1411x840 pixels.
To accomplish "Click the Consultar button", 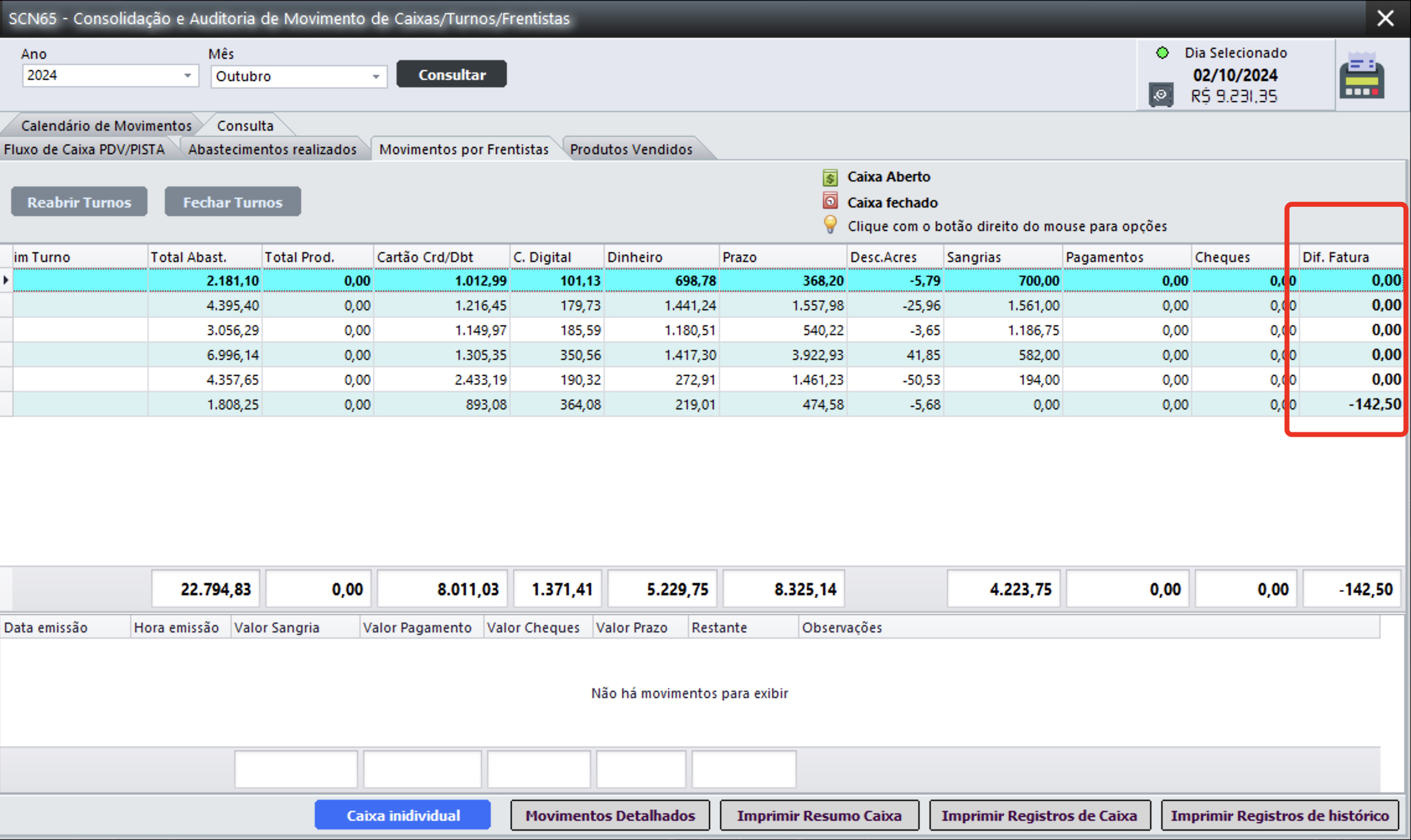I will 452,74.
